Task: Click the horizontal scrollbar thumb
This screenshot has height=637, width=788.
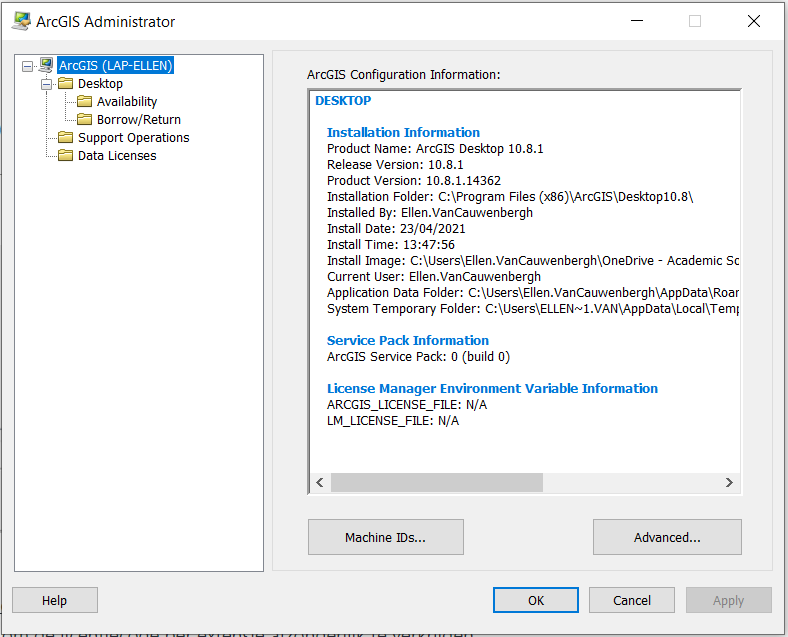Action: [437, 482]
